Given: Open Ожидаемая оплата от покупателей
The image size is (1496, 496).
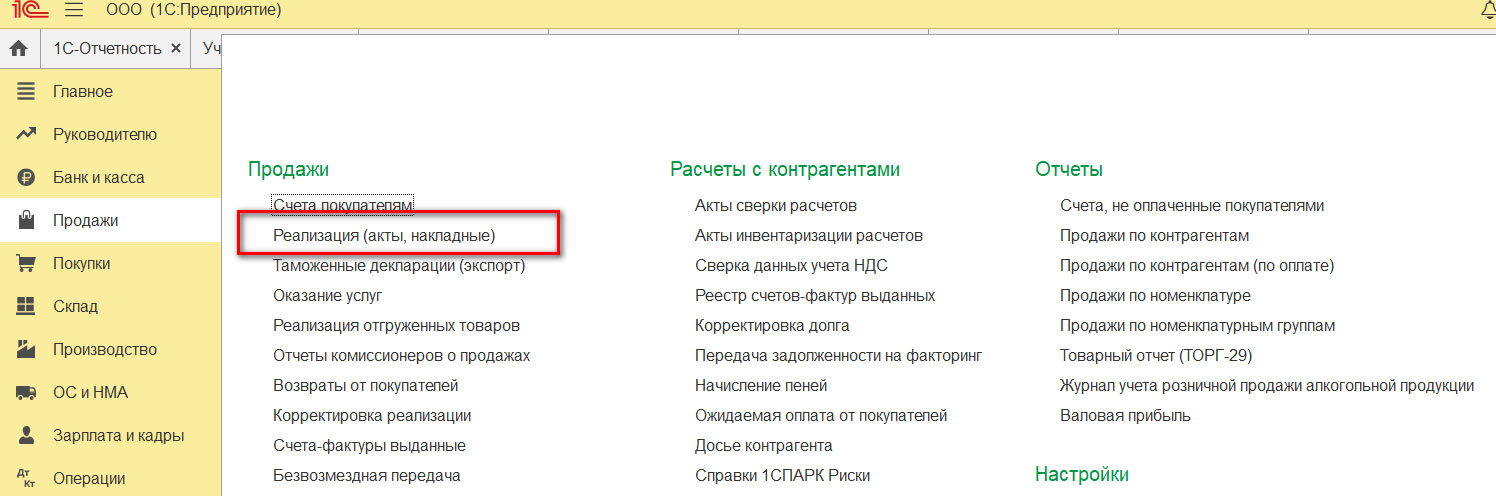Looking at the screenshot, I should [x=821, y=415].
